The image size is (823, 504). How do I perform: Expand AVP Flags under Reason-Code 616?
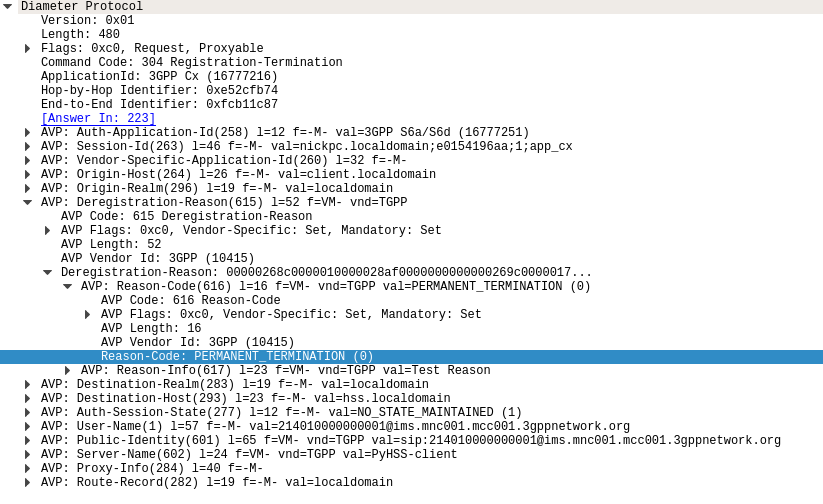click(87, 314)
